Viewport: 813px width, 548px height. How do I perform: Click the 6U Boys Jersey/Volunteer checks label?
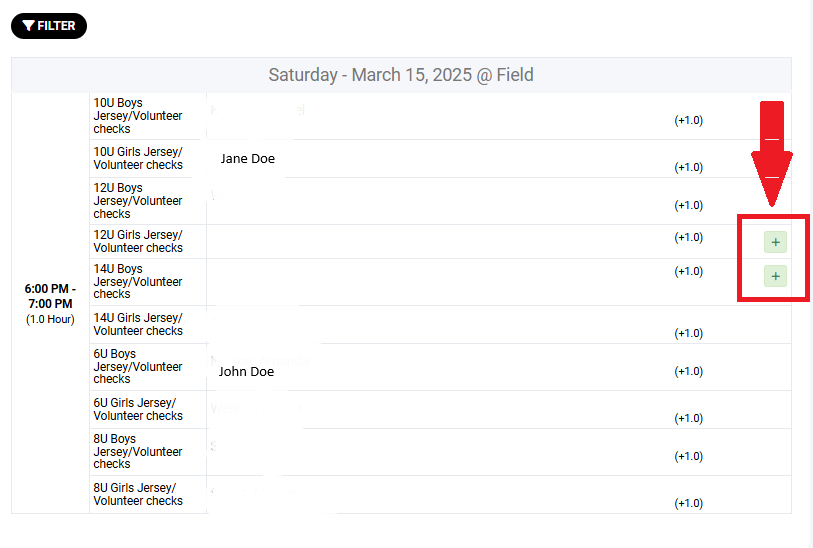click(138, 366)
